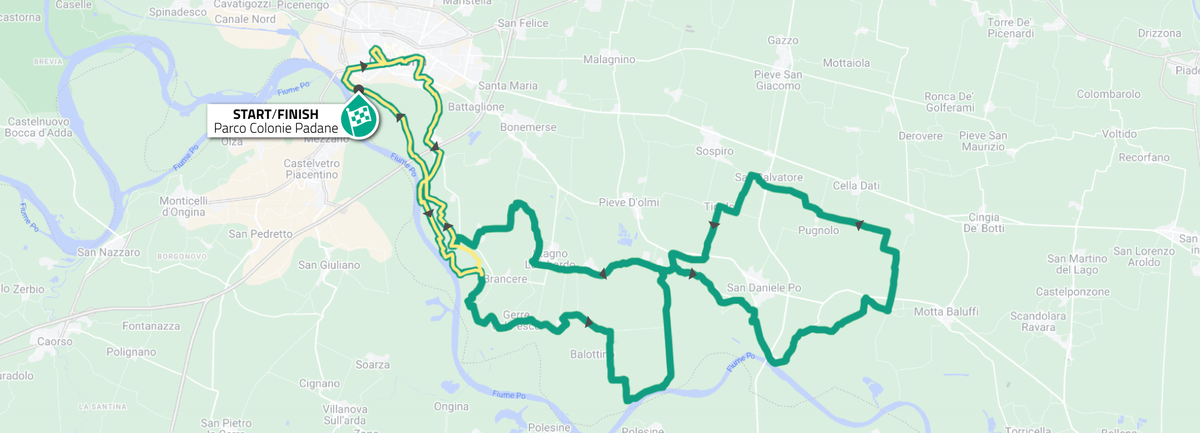Select the route arrow near Tidolo

click(x=714, y=224)
